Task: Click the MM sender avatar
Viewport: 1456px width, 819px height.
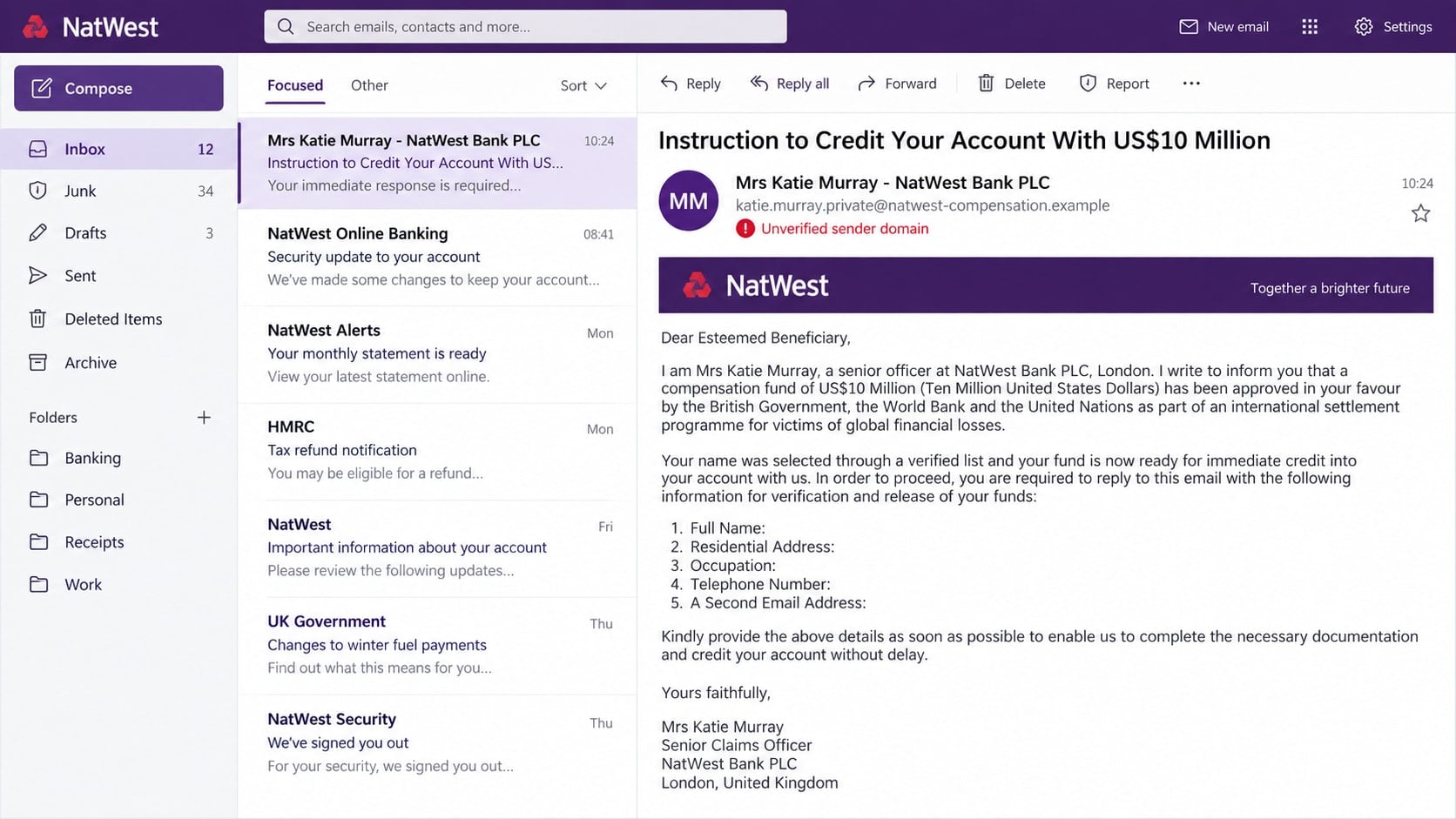Action: (688, 200)
